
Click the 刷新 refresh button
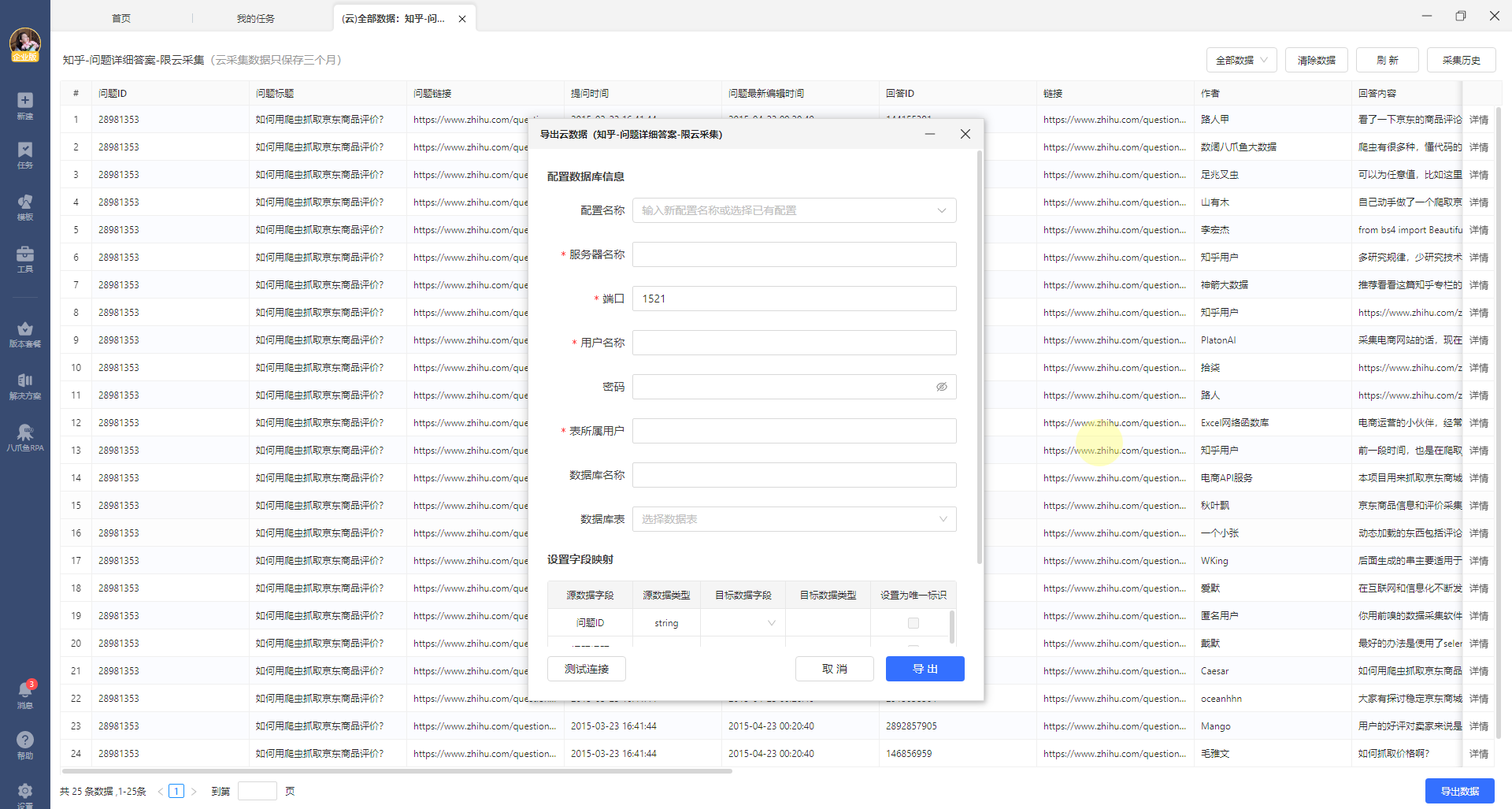[x=1388, y=60]
